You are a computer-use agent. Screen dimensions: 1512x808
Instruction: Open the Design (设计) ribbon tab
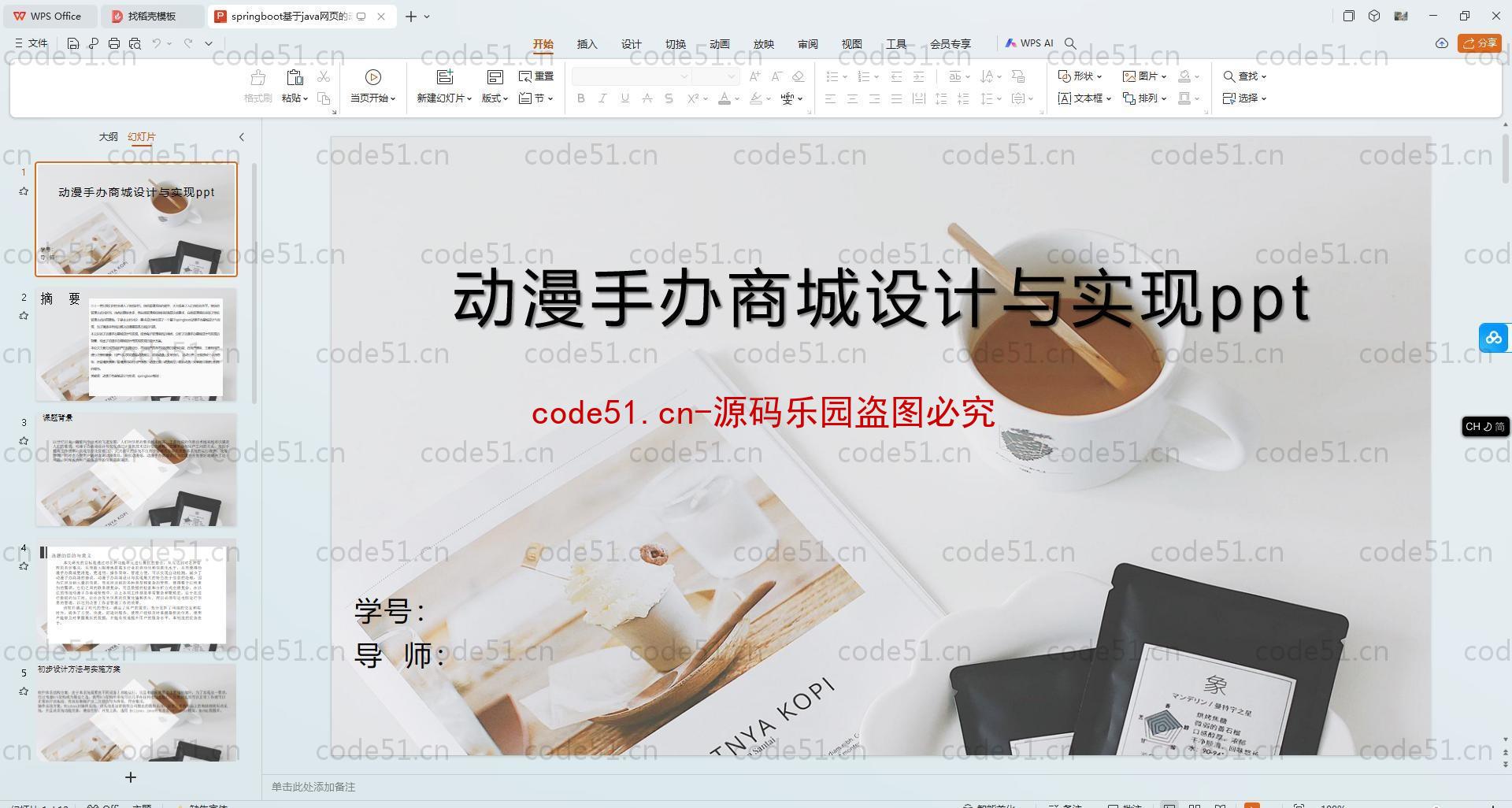(632, 44)
